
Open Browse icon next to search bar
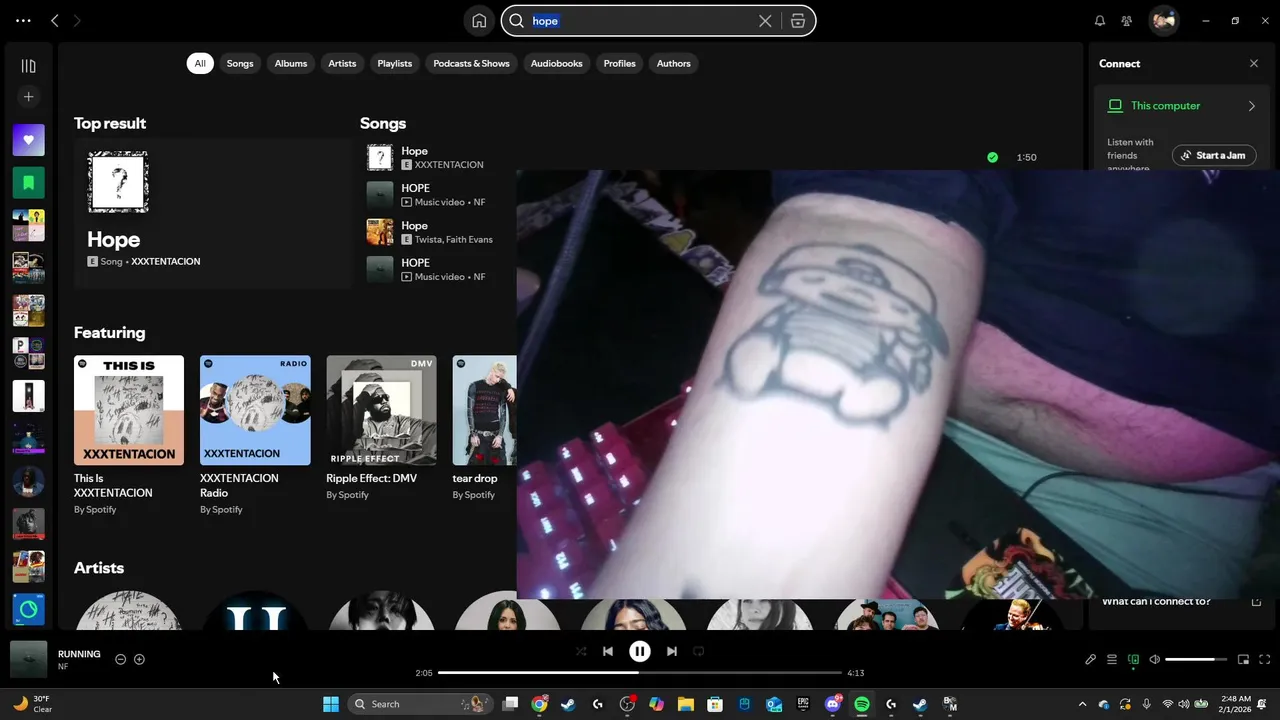798,21
